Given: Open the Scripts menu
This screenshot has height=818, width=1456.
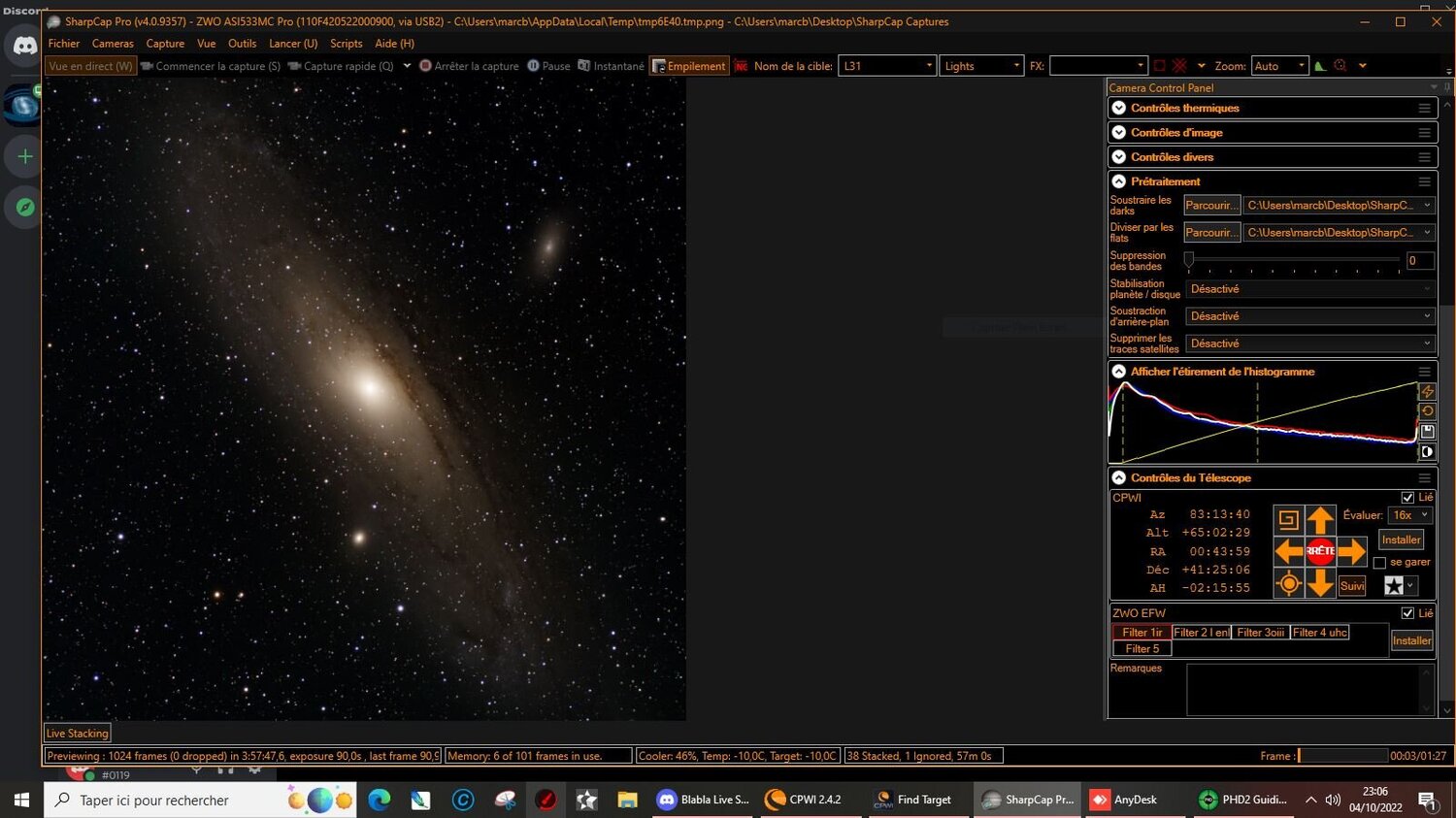Looking at the screenshot, I should click(346, 44).
